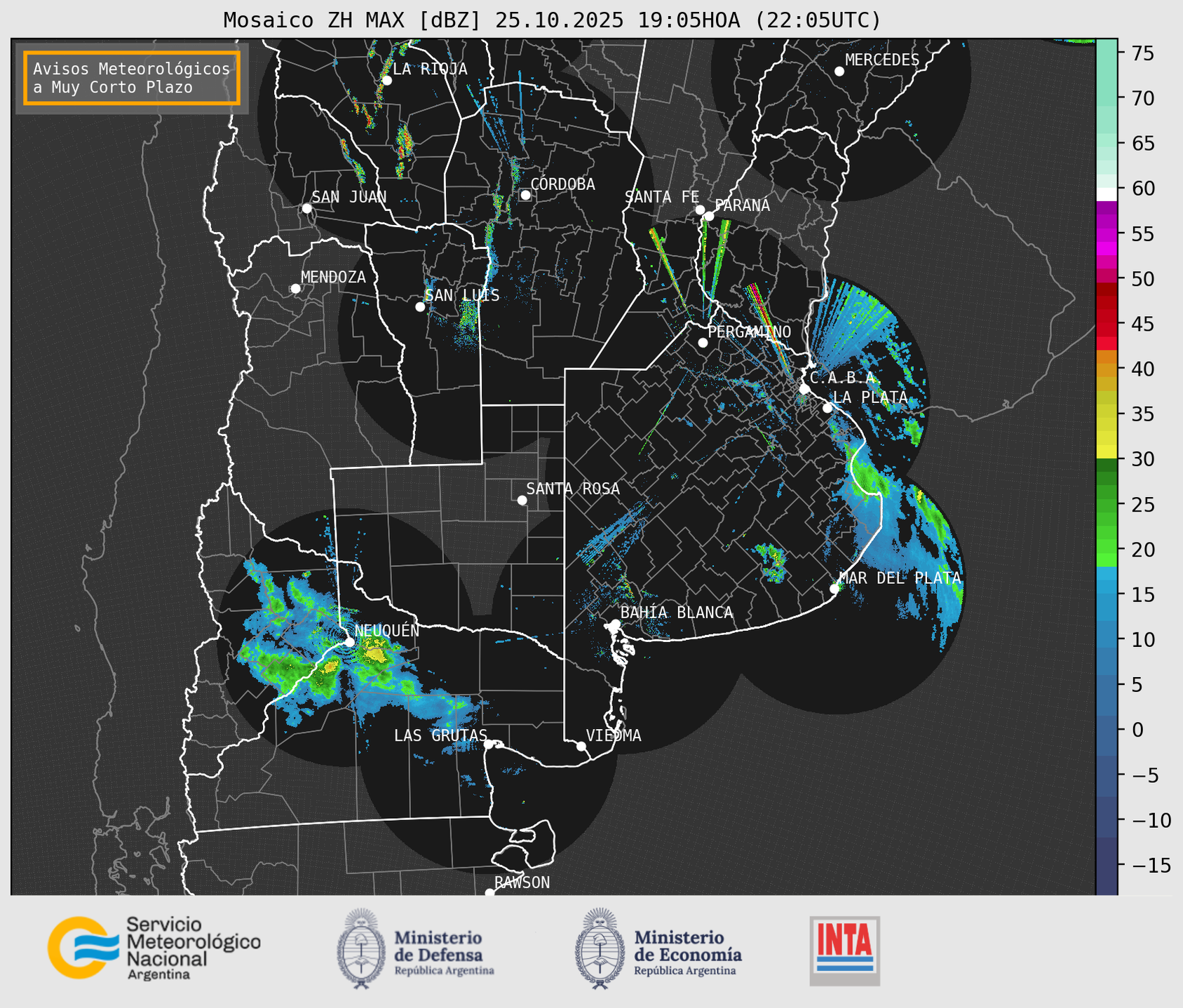The height and width of the screenshot is (1008, 1183).
Task: Click the -15 value on the colorbar
Action: (1152, 865)
